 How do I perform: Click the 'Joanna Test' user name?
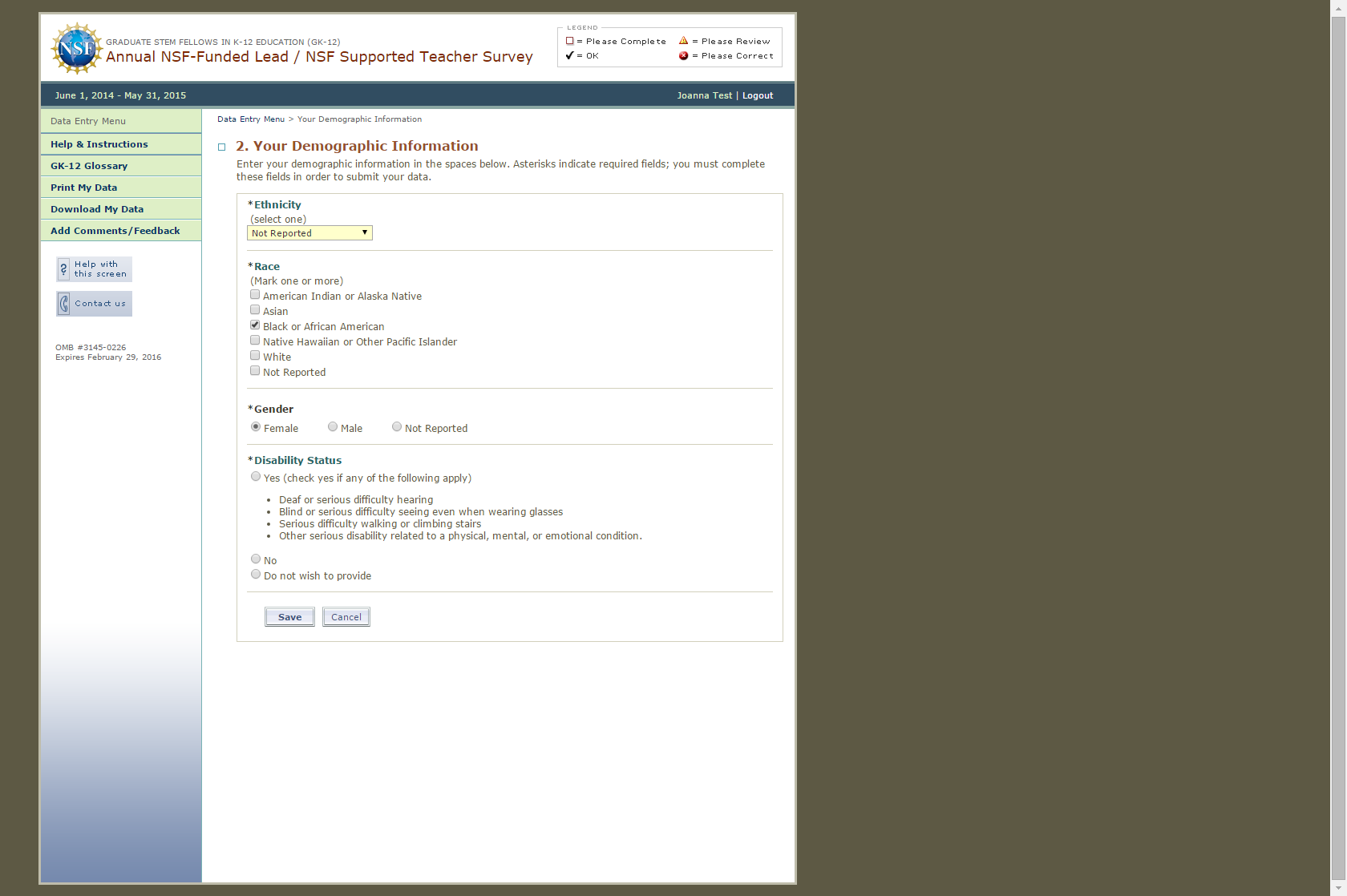pyautogui.click(x=705, y=95)
